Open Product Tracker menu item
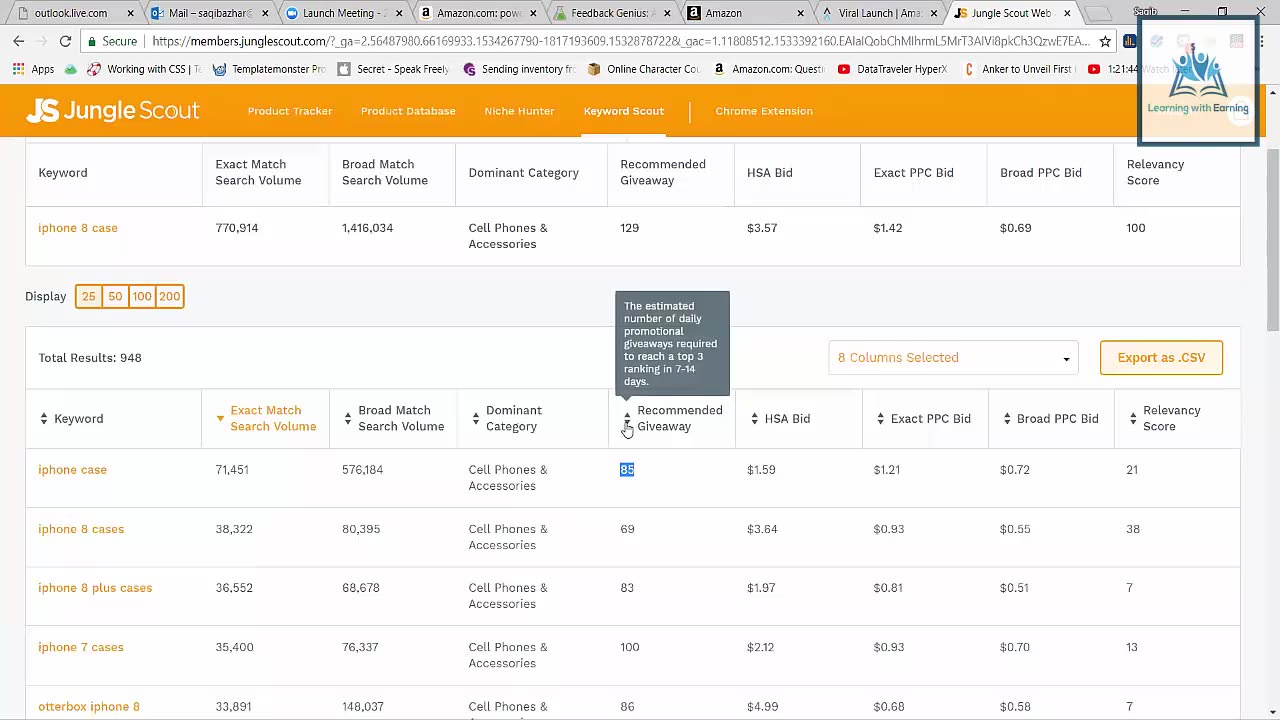Image resolution: width=1280 pixels, height=720 pixels. pyautogui.click(x=290, y=111)
